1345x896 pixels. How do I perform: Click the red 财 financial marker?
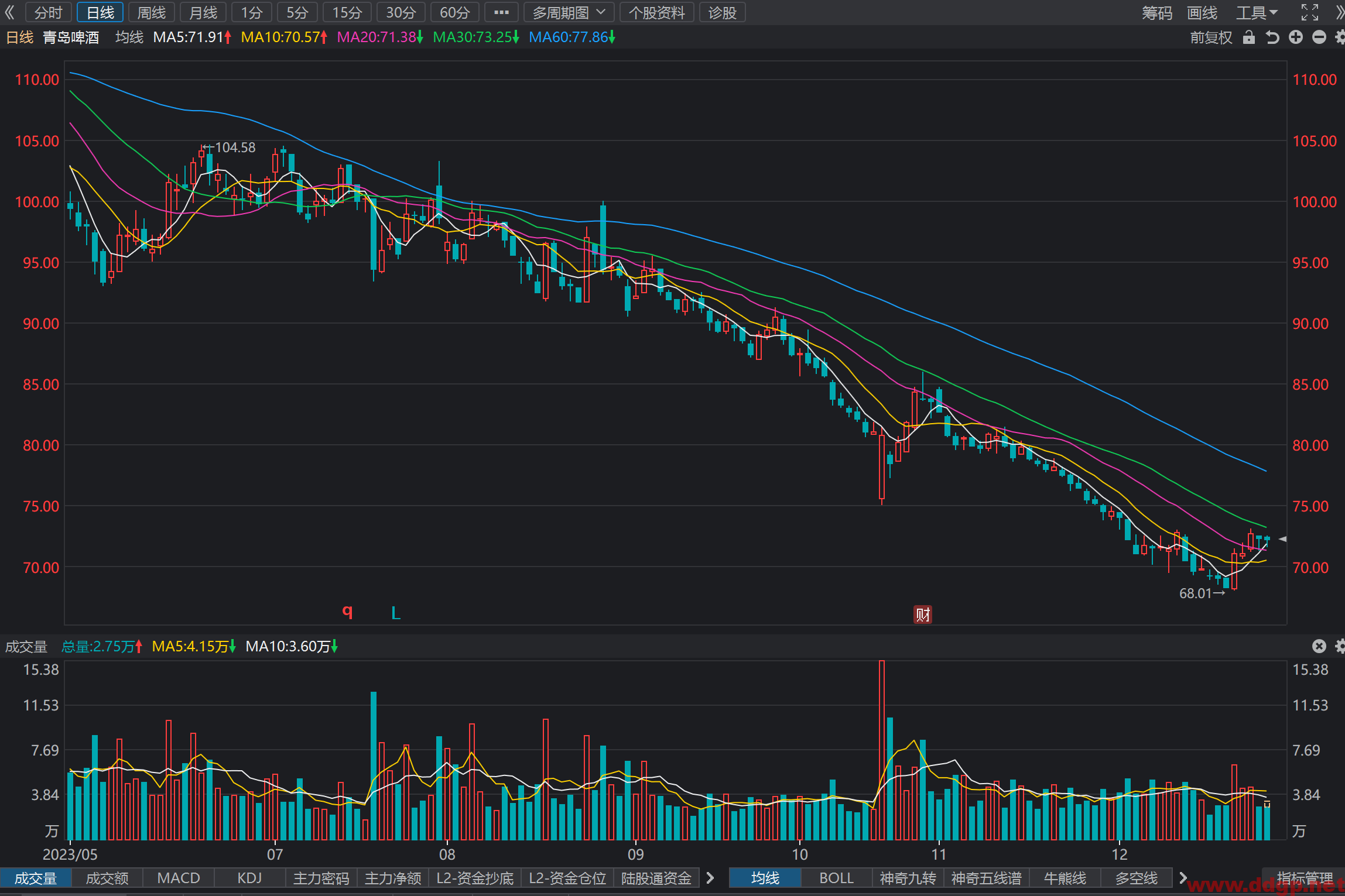click(x=923, y=615)
